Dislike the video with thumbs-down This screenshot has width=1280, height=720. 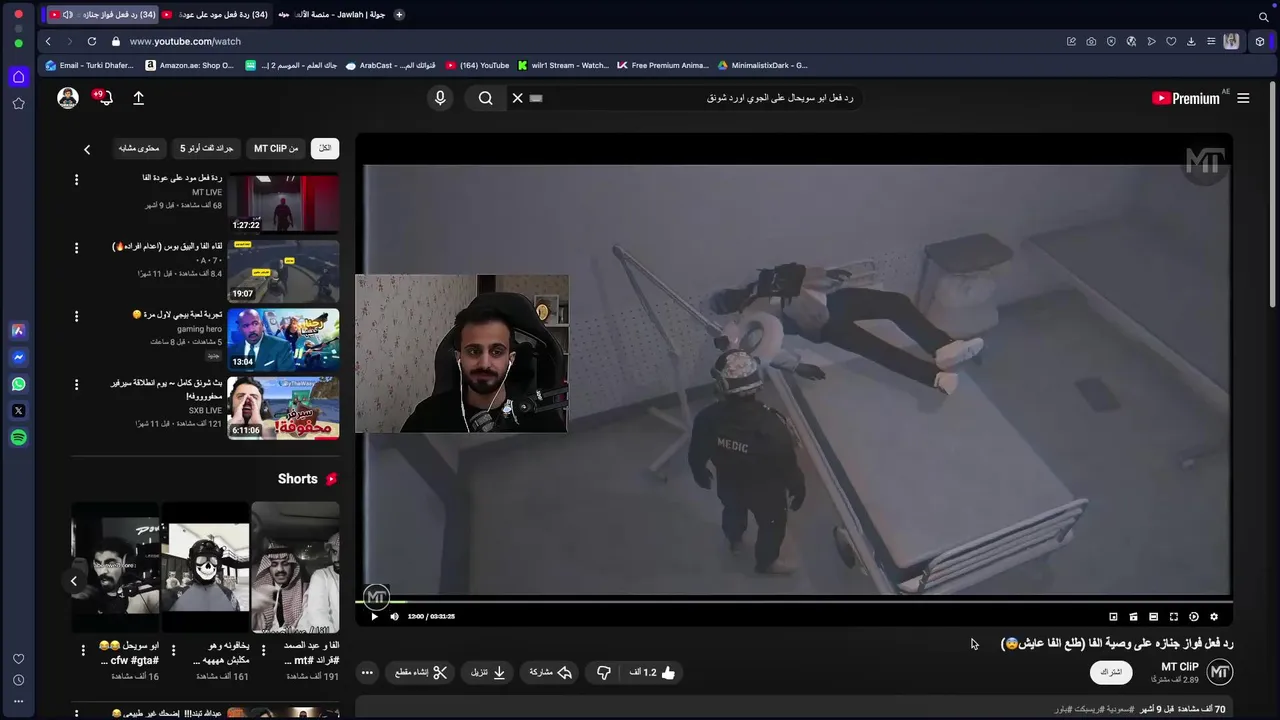604,672
